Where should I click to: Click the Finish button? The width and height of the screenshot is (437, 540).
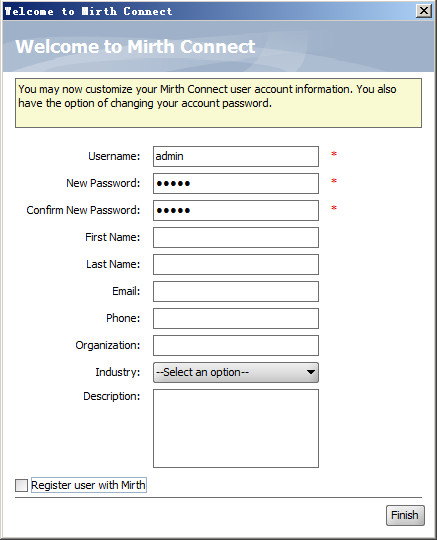point(405,515)
